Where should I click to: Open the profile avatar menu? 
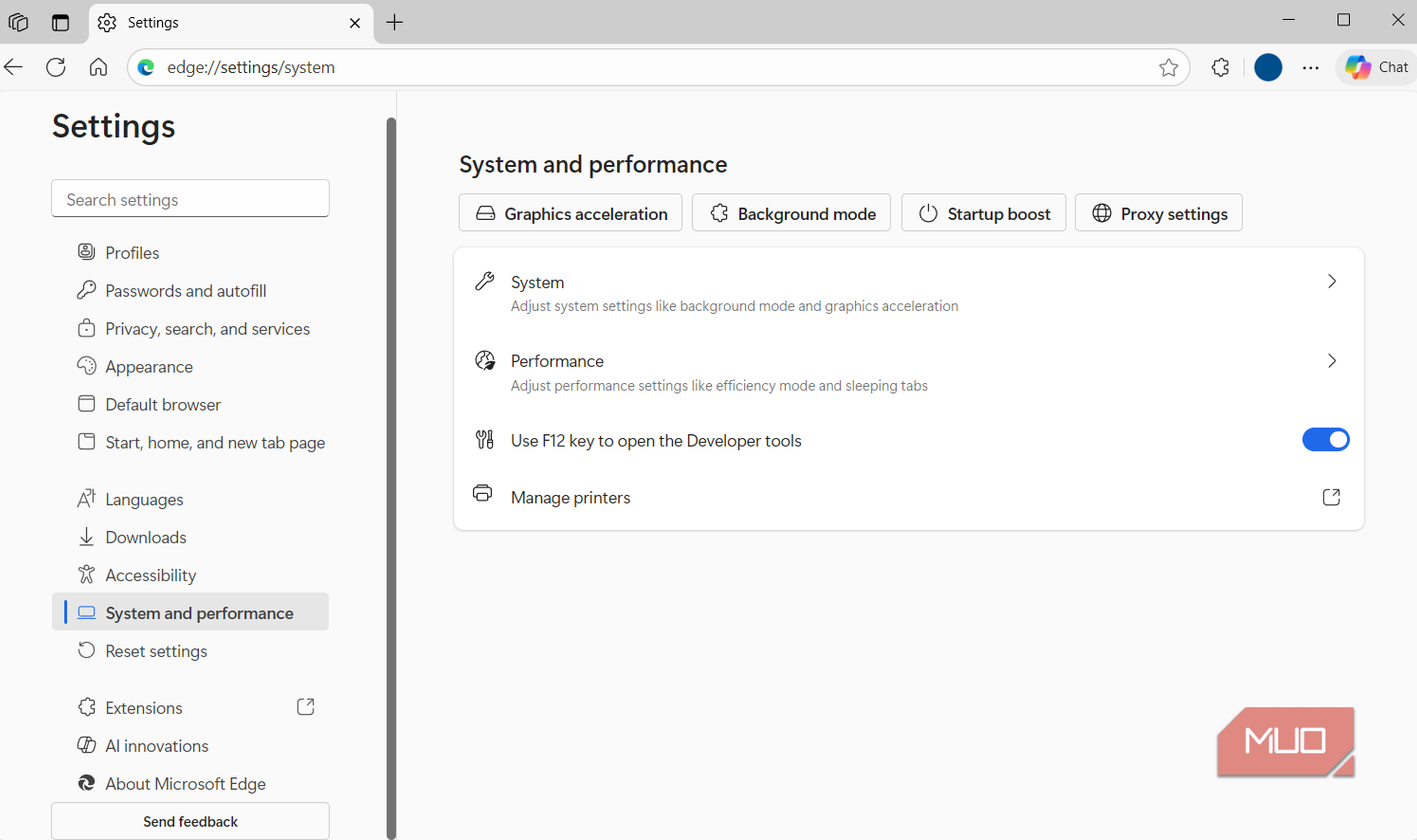[x=1268, y=67]
